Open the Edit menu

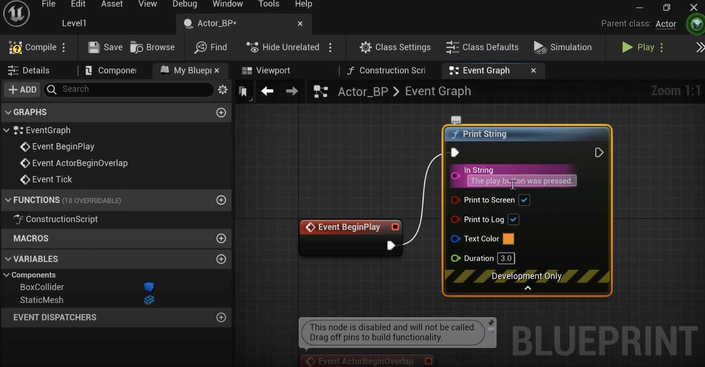pyautogui.click(x=78, y=4)
